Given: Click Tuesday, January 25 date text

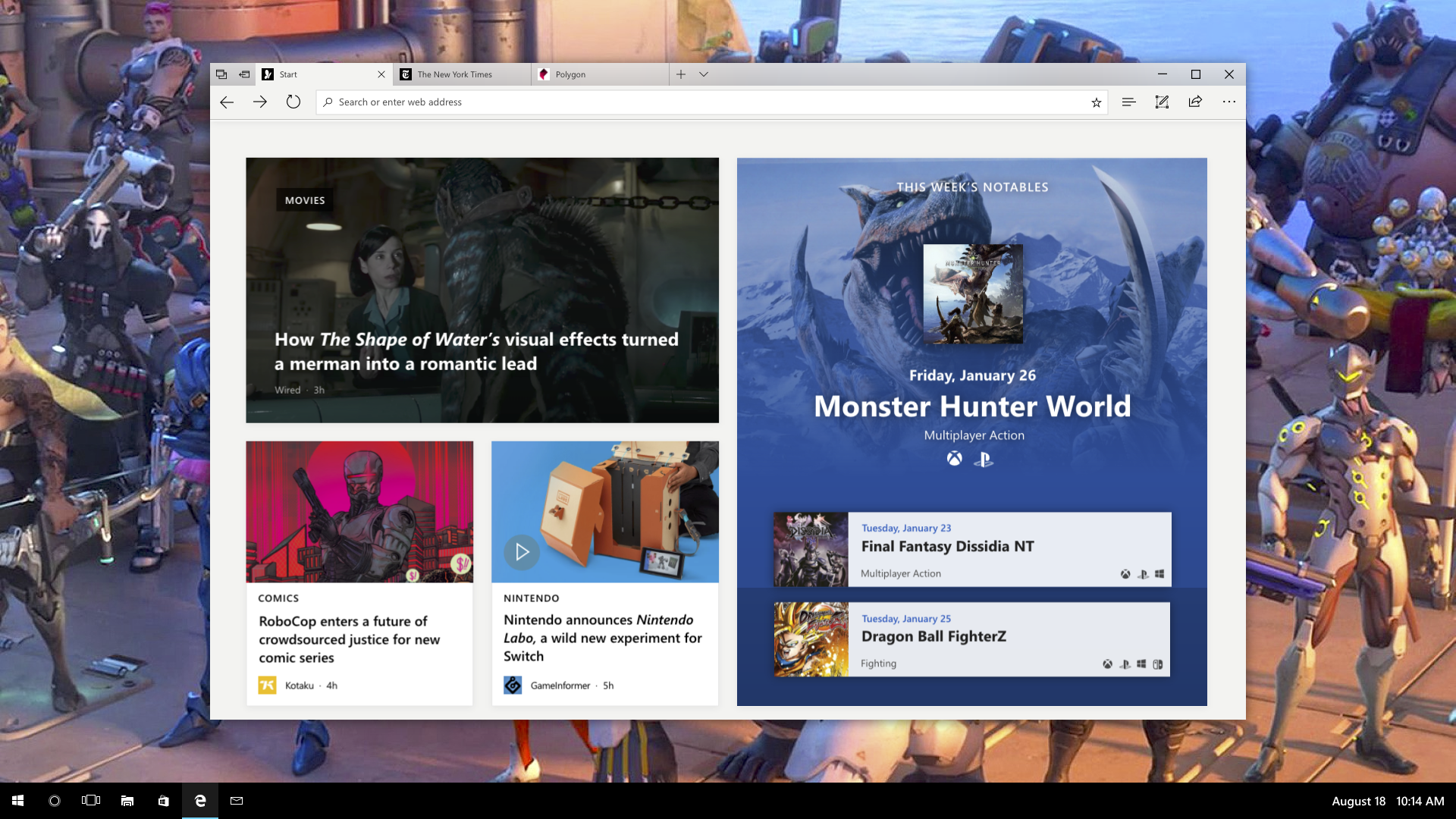Looking at the screenshot, I should (x=906, y=619).
